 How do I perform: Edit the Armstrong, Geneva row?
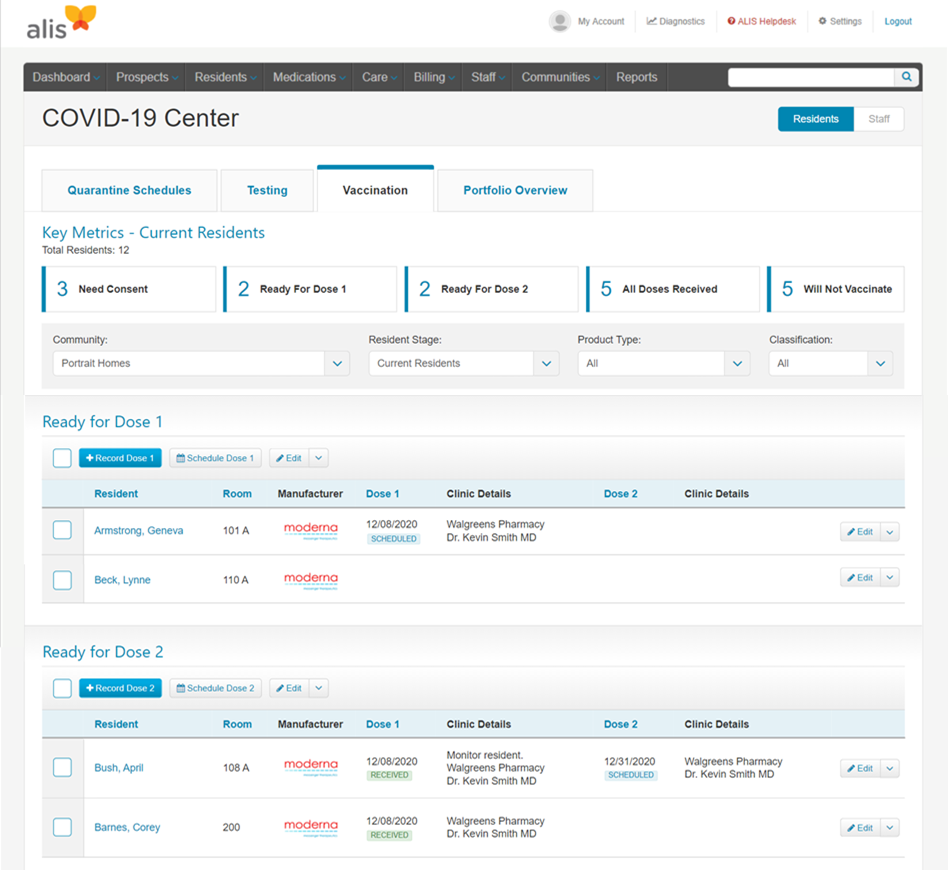click(x=860, y=532)
